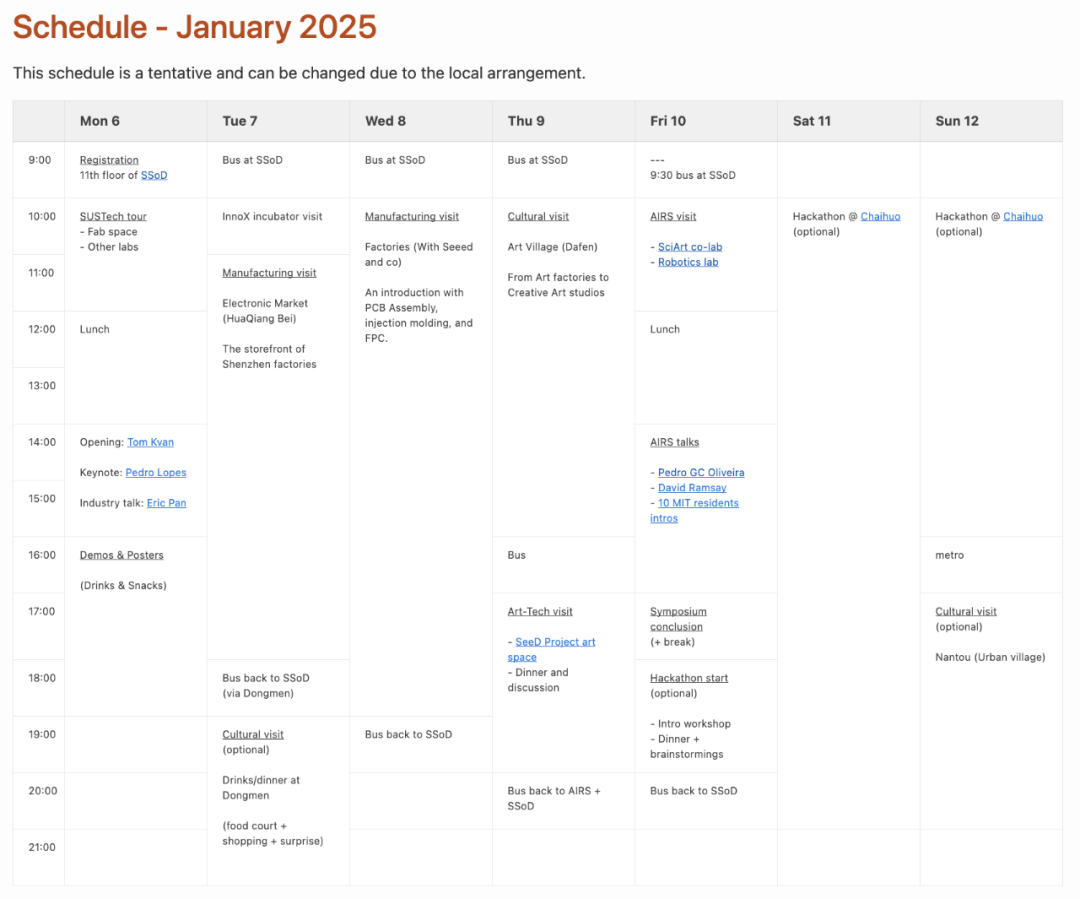Open the SSoD link under Monday Registration
1080x899 pixels.
pos(154,175)
